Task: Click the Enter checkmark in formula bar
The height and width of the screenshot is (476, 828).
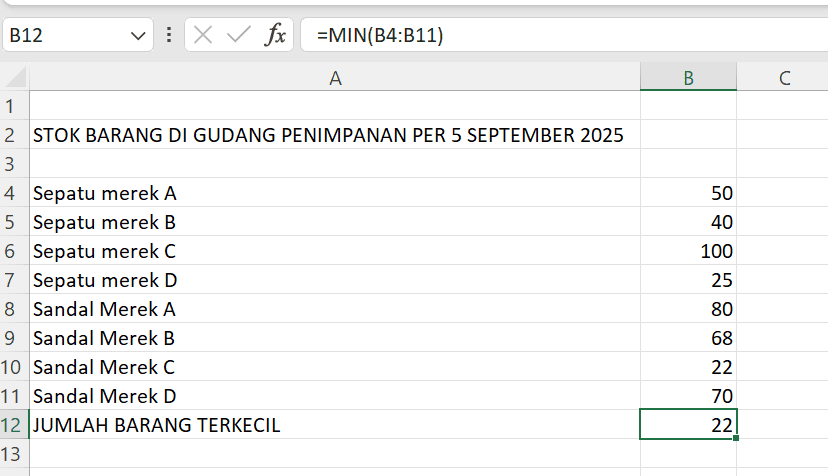Action: 239,36
